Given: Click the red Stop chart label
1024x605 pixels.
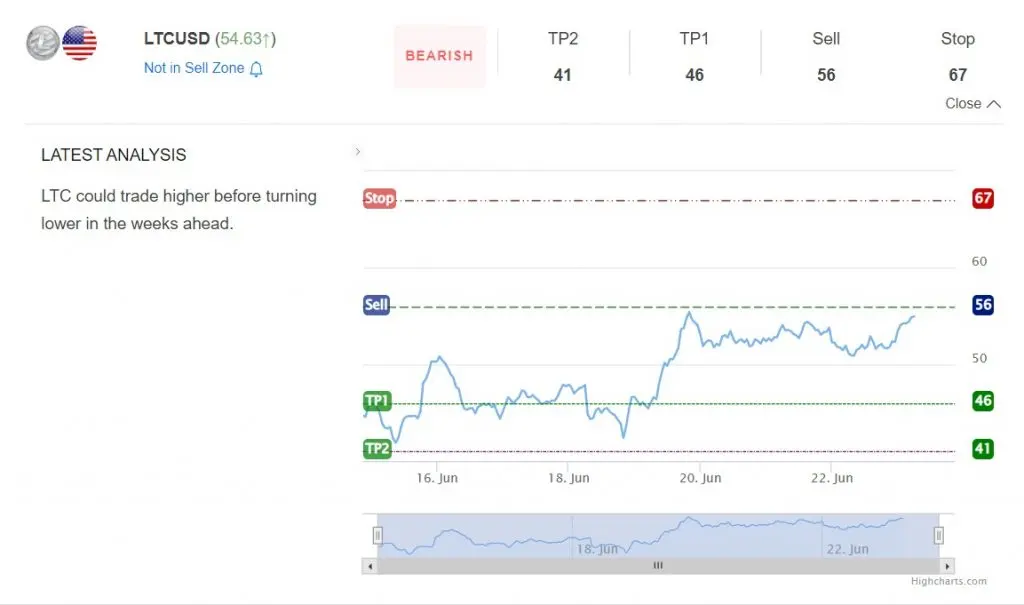Looking at the screenshot, I should coord(379,198).
